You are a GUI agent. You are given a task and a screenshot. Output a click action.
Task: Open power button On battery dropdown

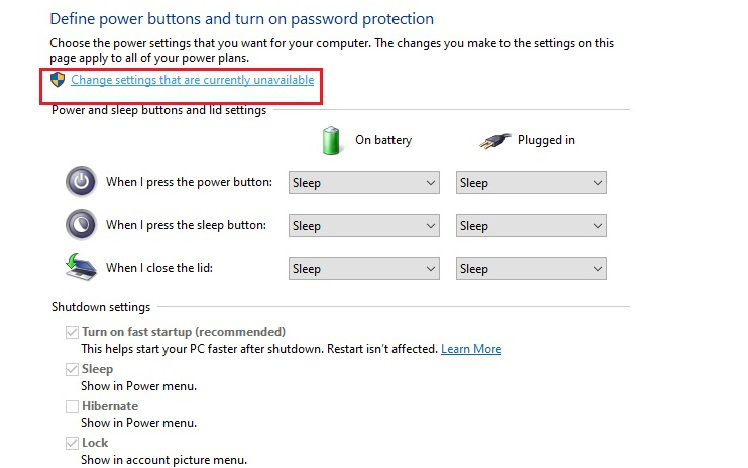pyautogui.click(x=364, y=183)
